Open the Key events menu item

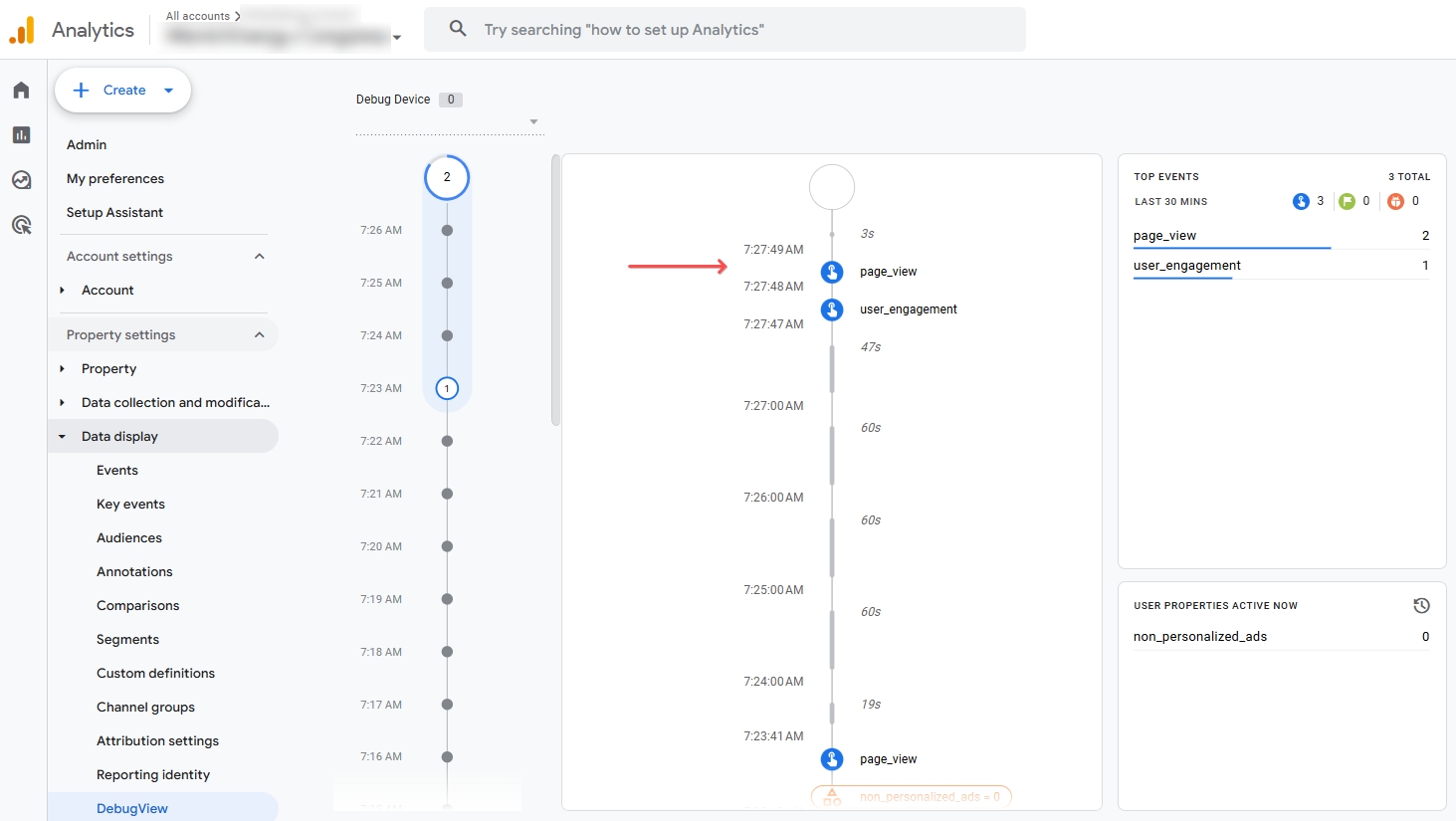coord(130,505)
